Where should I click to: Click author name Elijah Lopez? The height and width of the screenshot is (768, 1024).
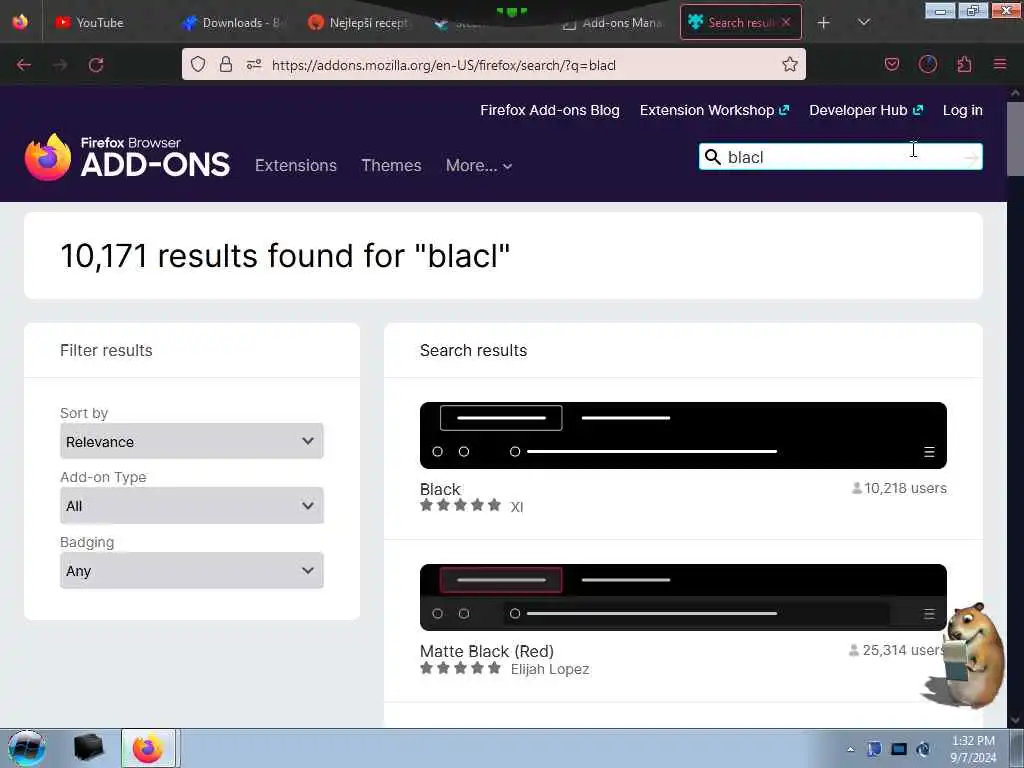pyautogui.click(x=550, y=669)
